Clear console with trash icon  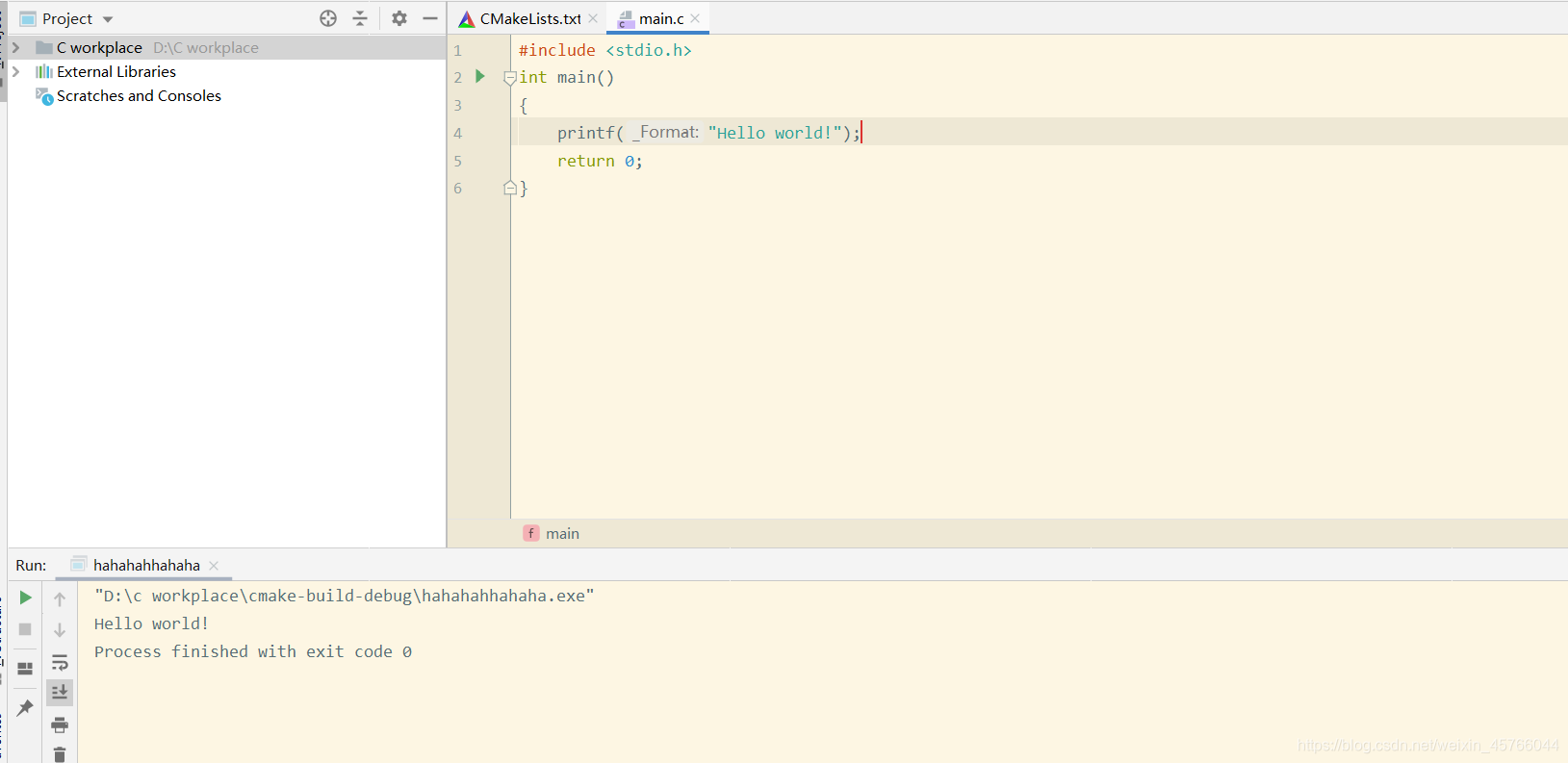[60, 754]
